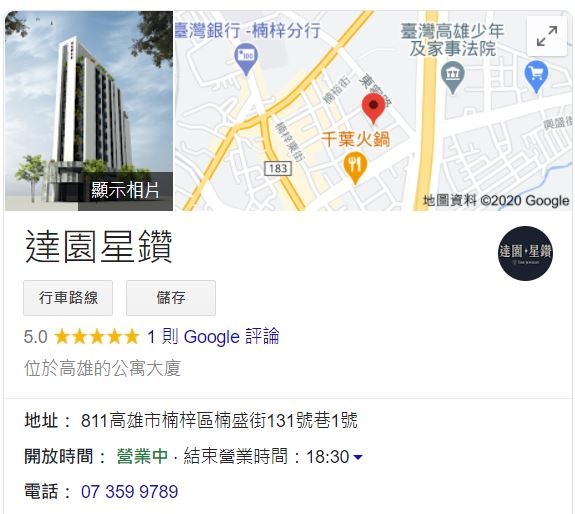Click the 營業中 open status text
The image size is (575, 514).
tap(142, 456)
